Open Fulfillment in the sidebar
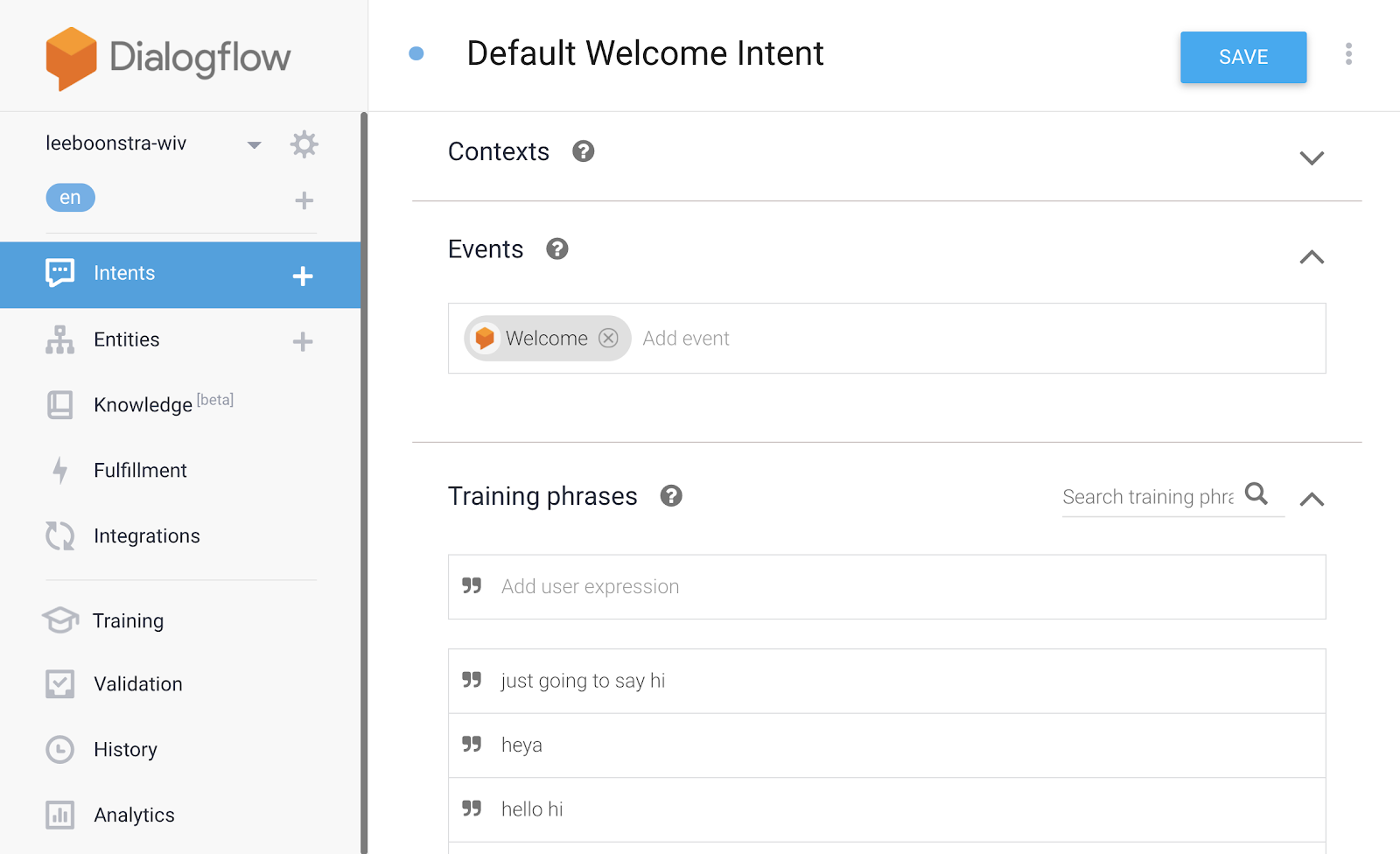Image resolution: width=1400 pixels, height=854 pixels. click(140, 471)
